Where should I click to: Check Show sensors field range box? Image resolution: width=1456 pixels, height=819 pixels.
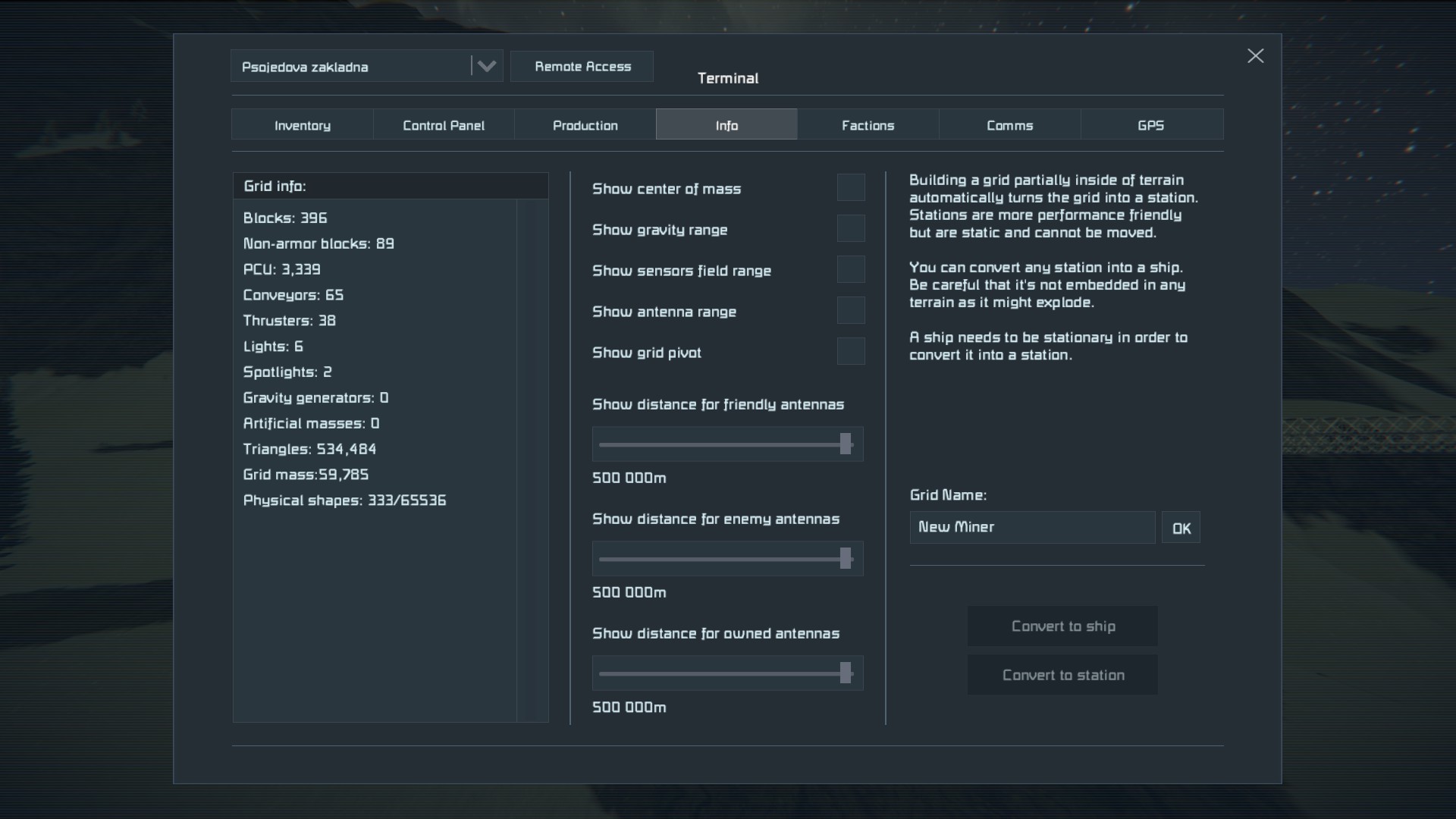(x=850, y=270)
